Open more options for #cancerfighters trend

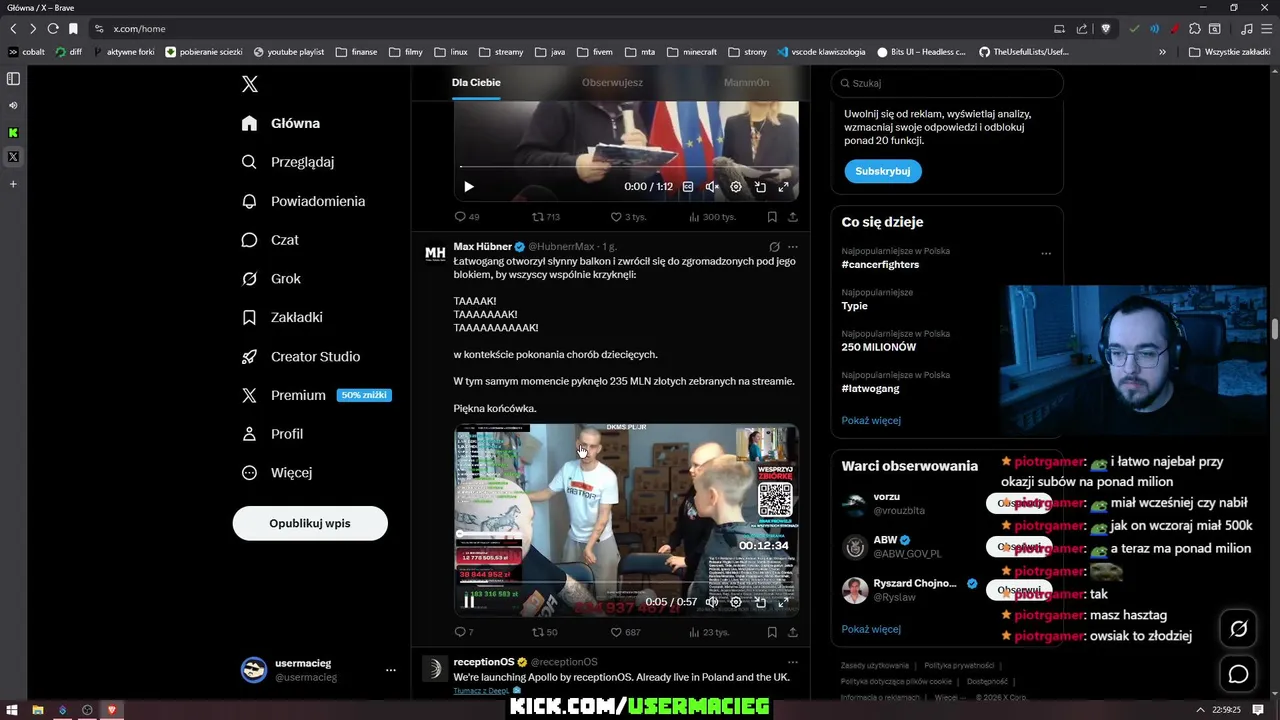point(1046,253)
